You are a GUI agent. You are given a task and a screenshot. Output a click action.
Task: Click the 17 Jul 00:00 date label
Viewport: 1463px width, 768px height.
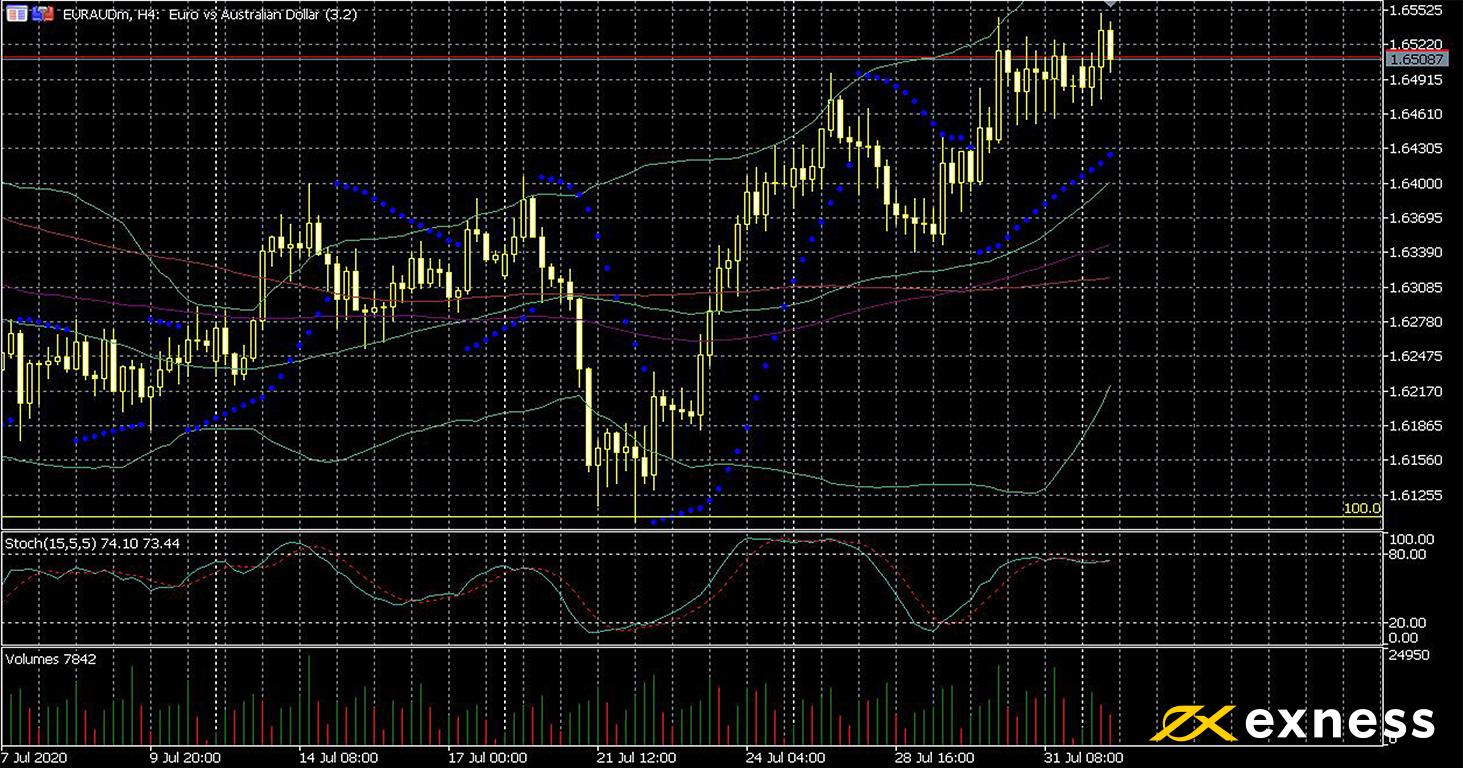click(x=487, y=758)
